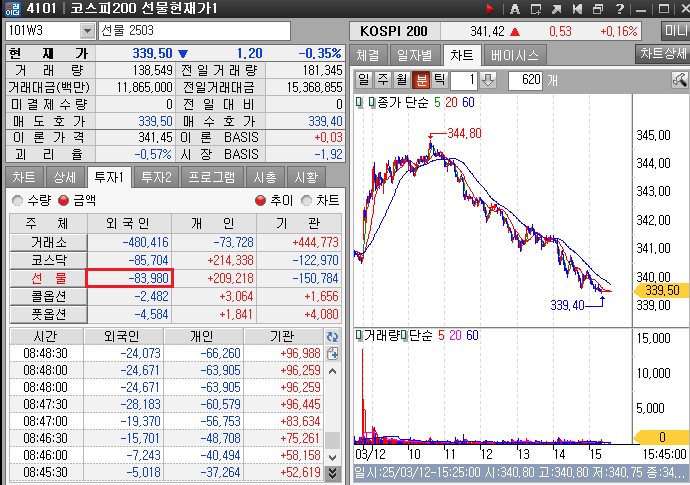690x485 pixels.
Task: Switch to the 일자별 tab
Action: (x=414, y=55)
